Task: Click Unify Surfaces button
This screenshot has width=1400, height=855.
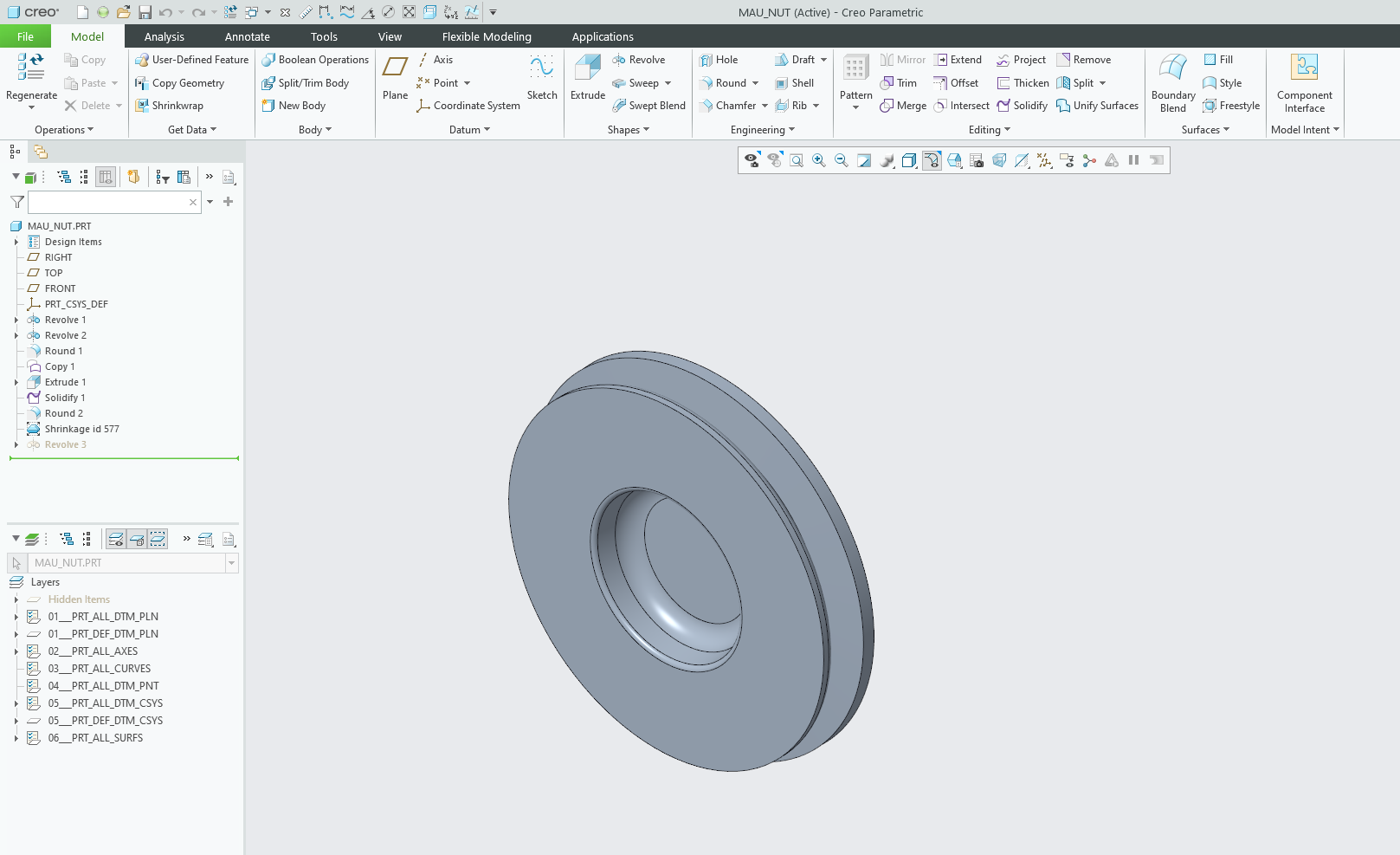Action: 1097,106
